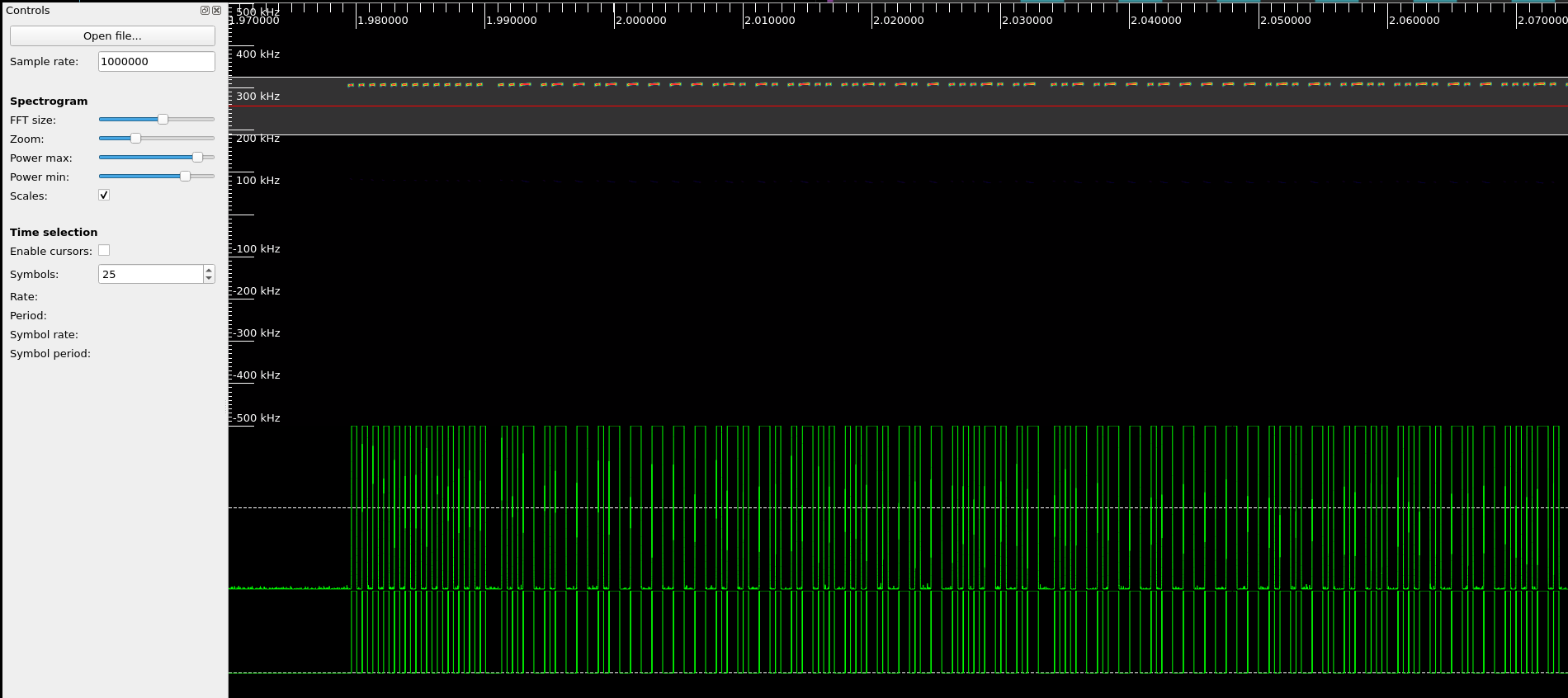Click the Open file... button

tap(112, 36)
